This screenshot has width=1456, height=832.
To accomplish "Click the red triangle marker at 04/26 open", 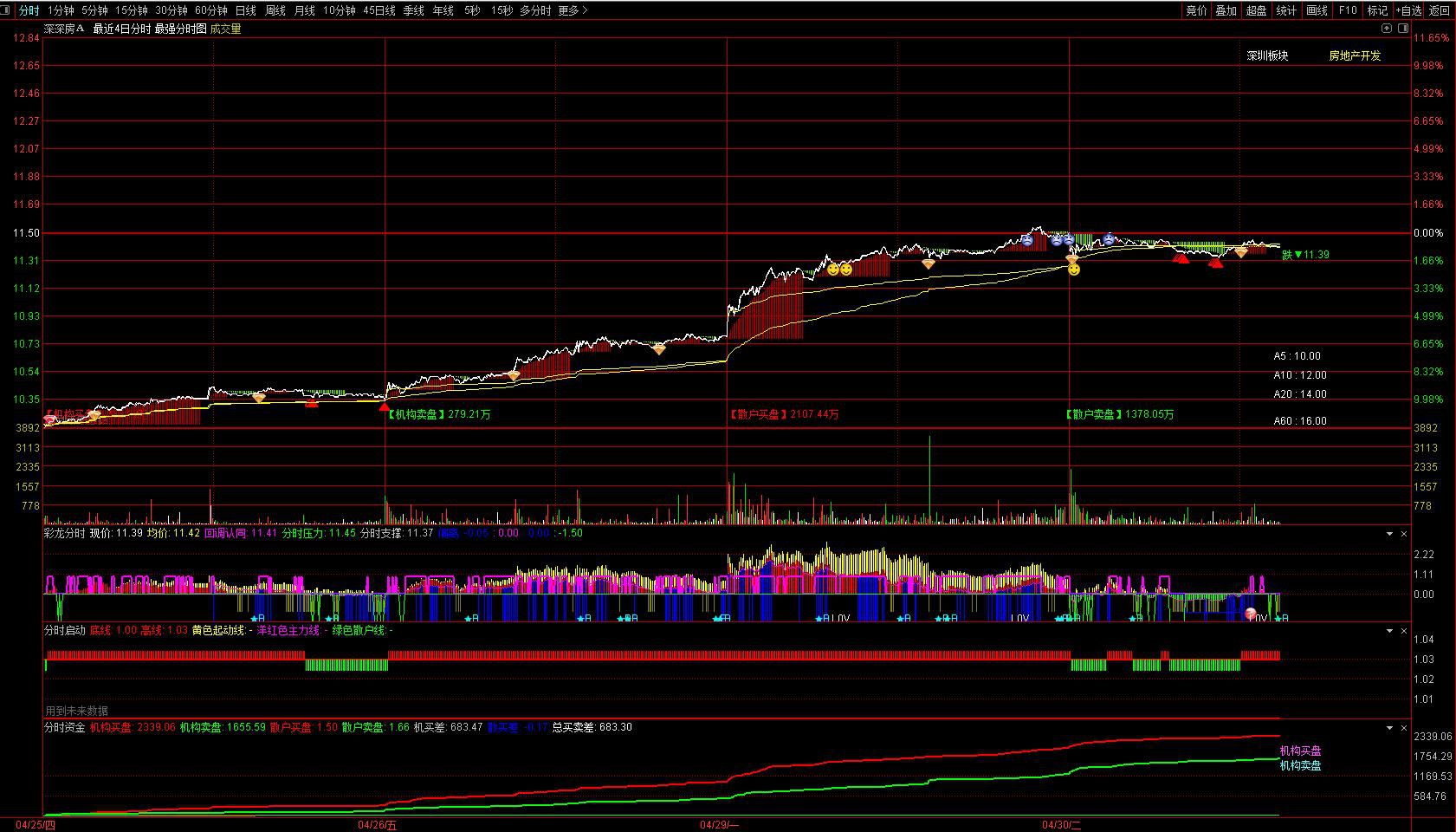I will click(385, 406).
